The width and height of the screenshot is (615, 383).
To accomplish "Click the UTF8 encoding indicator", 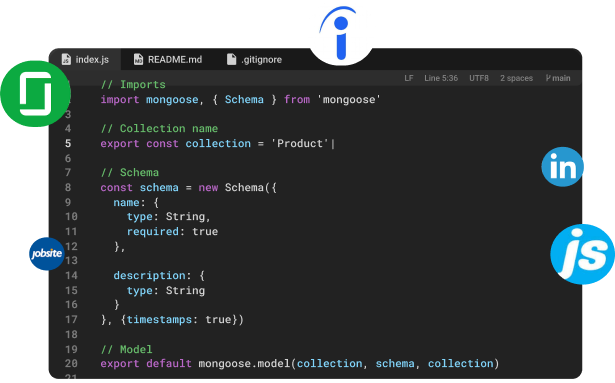I will tap(479, 78).
